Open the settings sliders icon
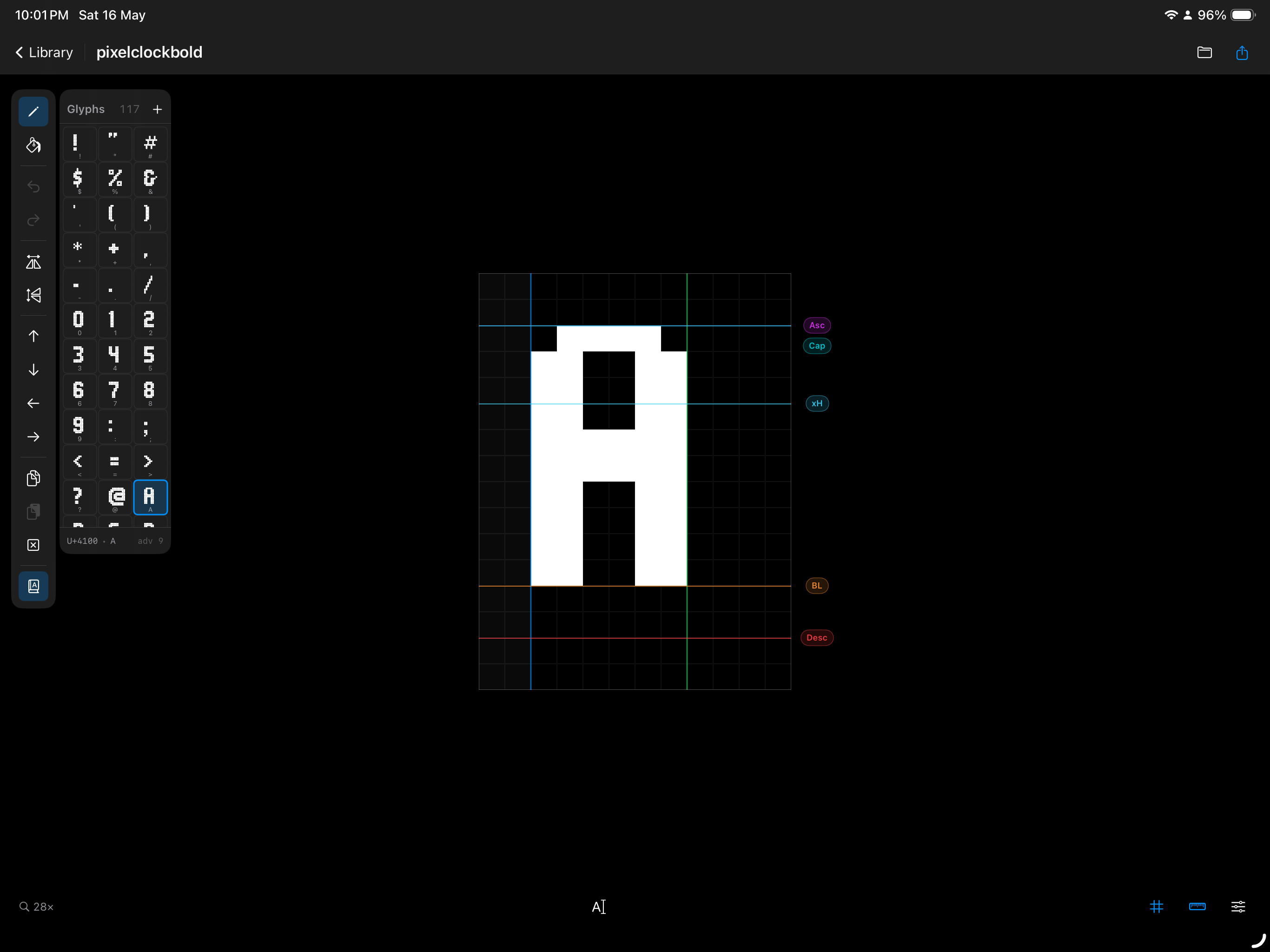This screenshot has width=1270, height=952. (x=1238, y=906)
